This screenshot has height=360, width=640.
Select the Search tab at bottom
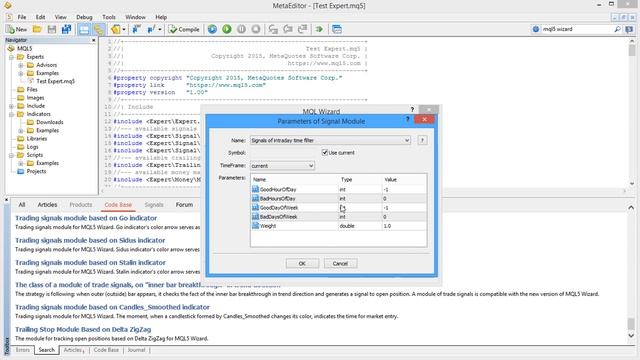[x=47, y=350]
